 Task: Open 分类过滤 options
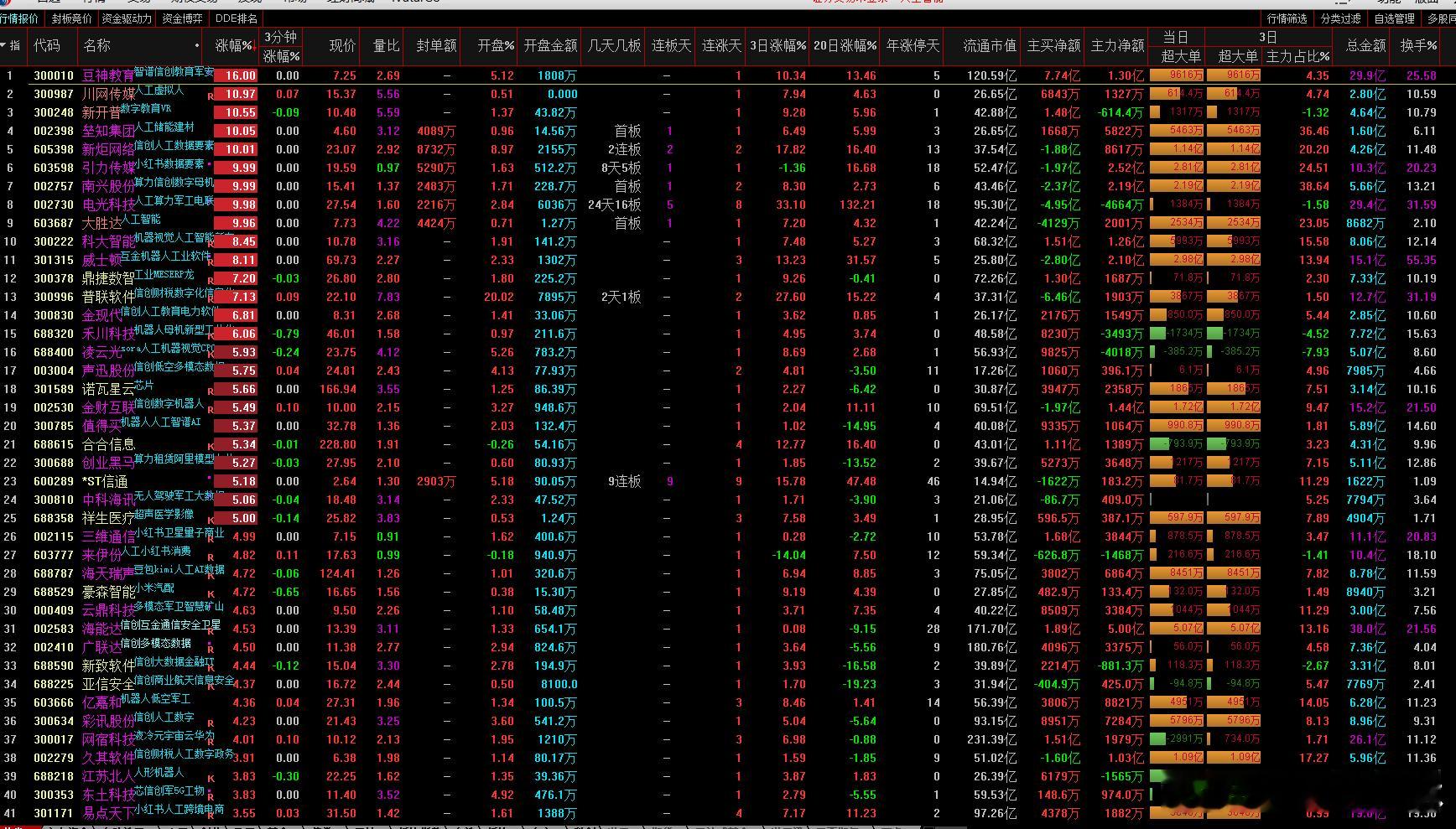pyautogui.click(x=1340, y=18)
